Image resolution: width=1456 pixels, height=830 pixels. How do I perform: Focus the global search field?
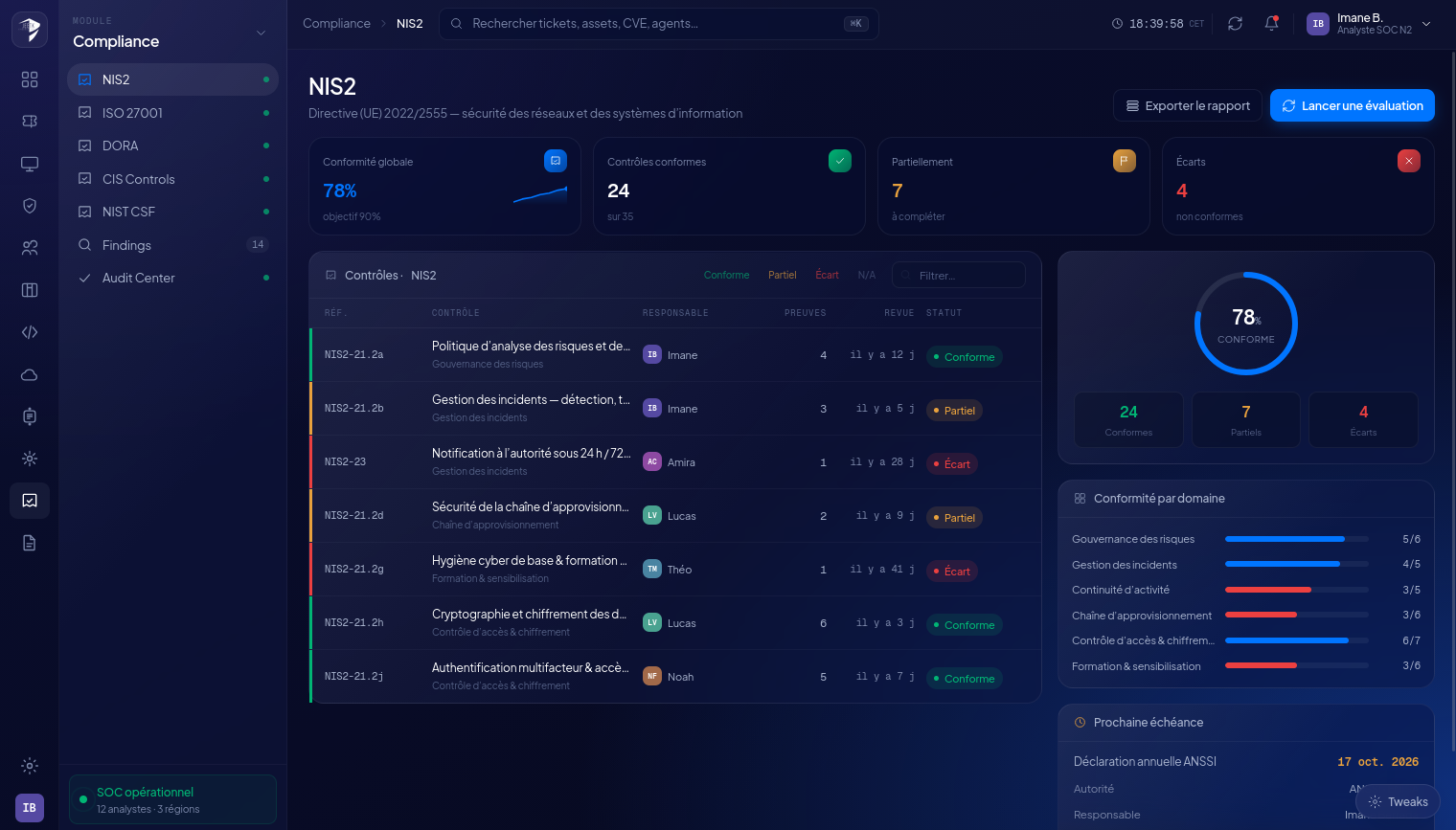tap(659, 24)
